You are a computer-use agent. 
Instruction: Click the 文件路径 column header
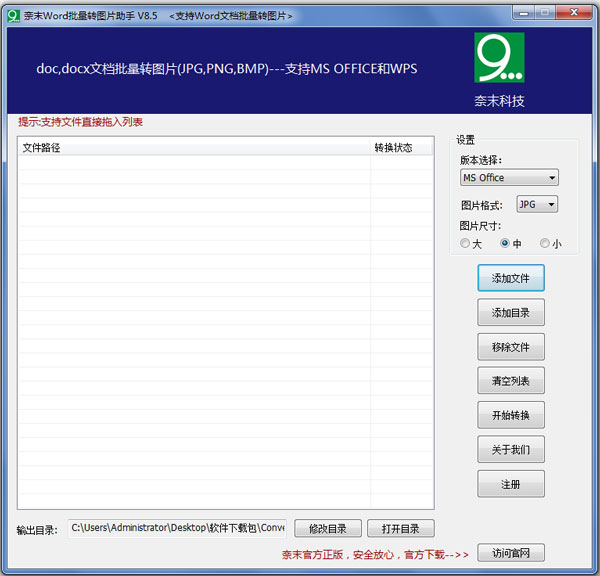(x=190, y=147)
